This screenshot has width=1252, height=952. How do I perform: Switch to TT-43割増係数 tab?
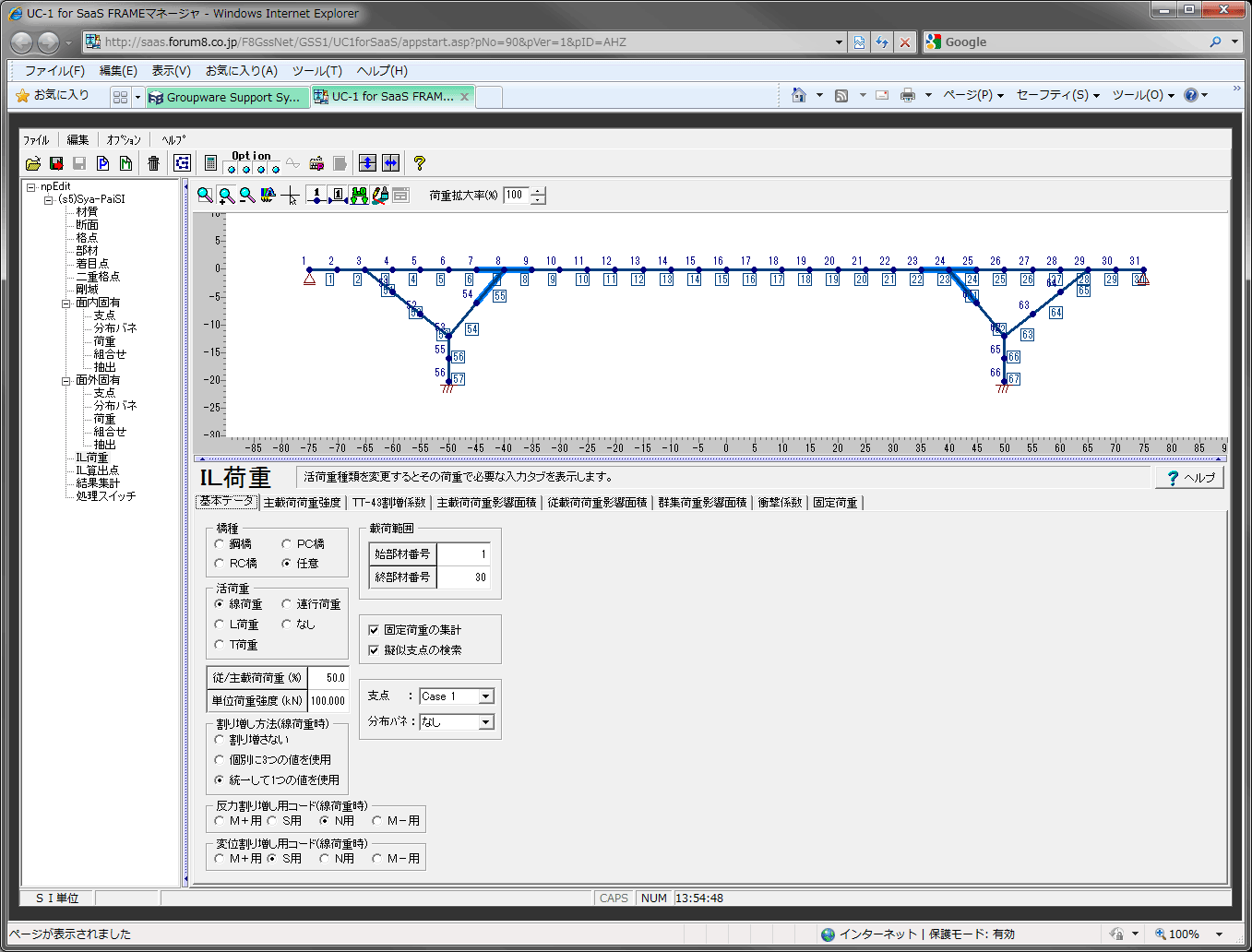[388, 503]
